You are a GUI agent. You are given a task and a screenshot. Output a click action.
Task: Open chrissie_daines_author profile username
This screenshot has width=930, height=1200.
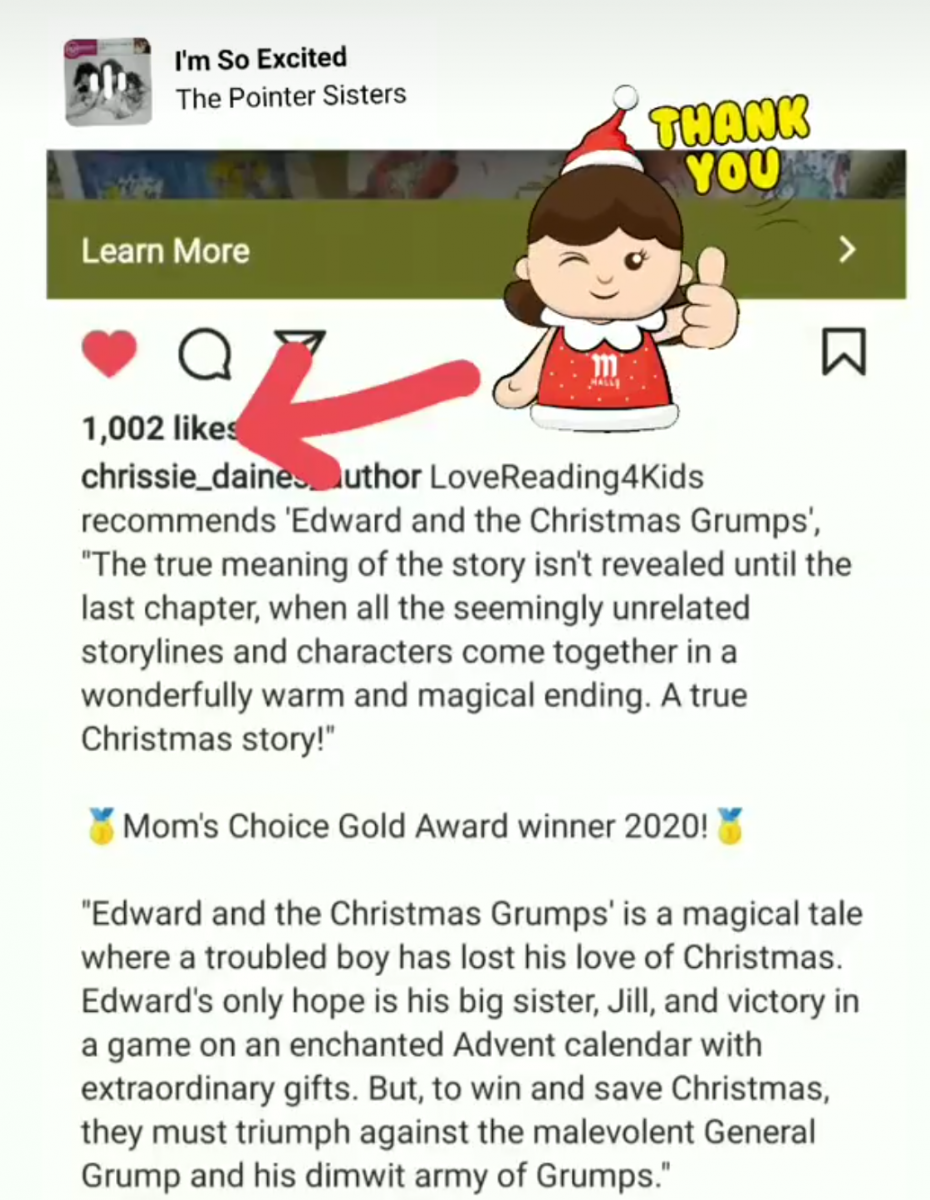pos(250,478)
